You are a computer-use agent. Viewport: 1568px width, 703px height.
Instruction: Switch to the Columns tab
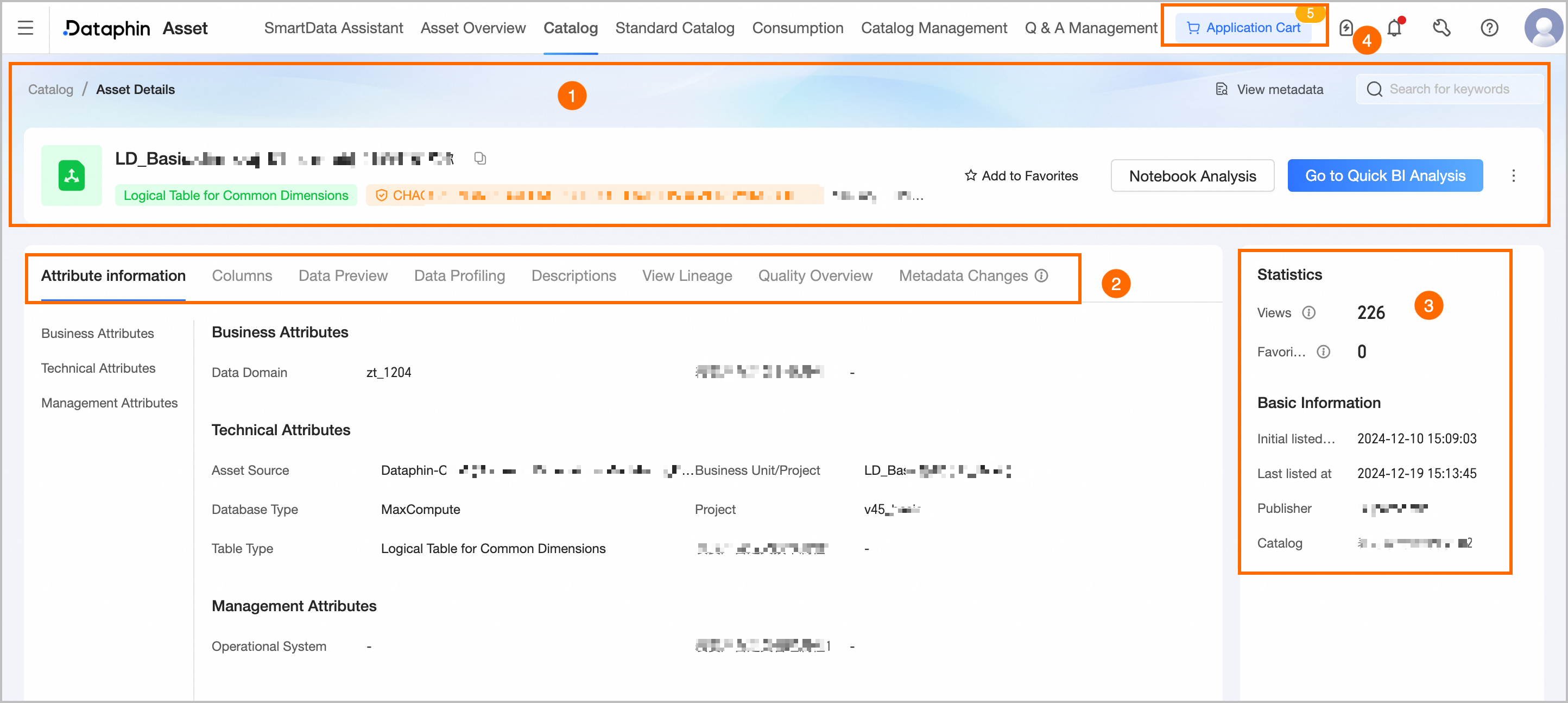click(x=242, y=275)
